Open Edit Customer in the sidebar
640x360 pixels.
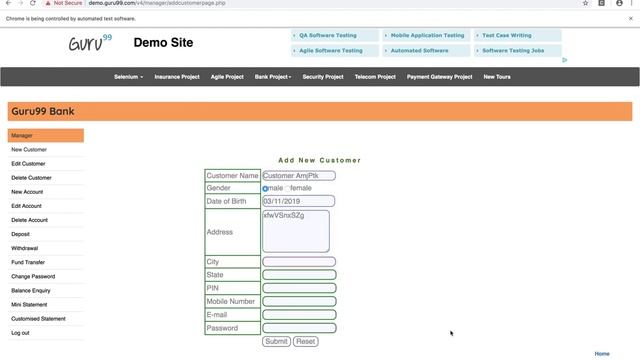28,164
